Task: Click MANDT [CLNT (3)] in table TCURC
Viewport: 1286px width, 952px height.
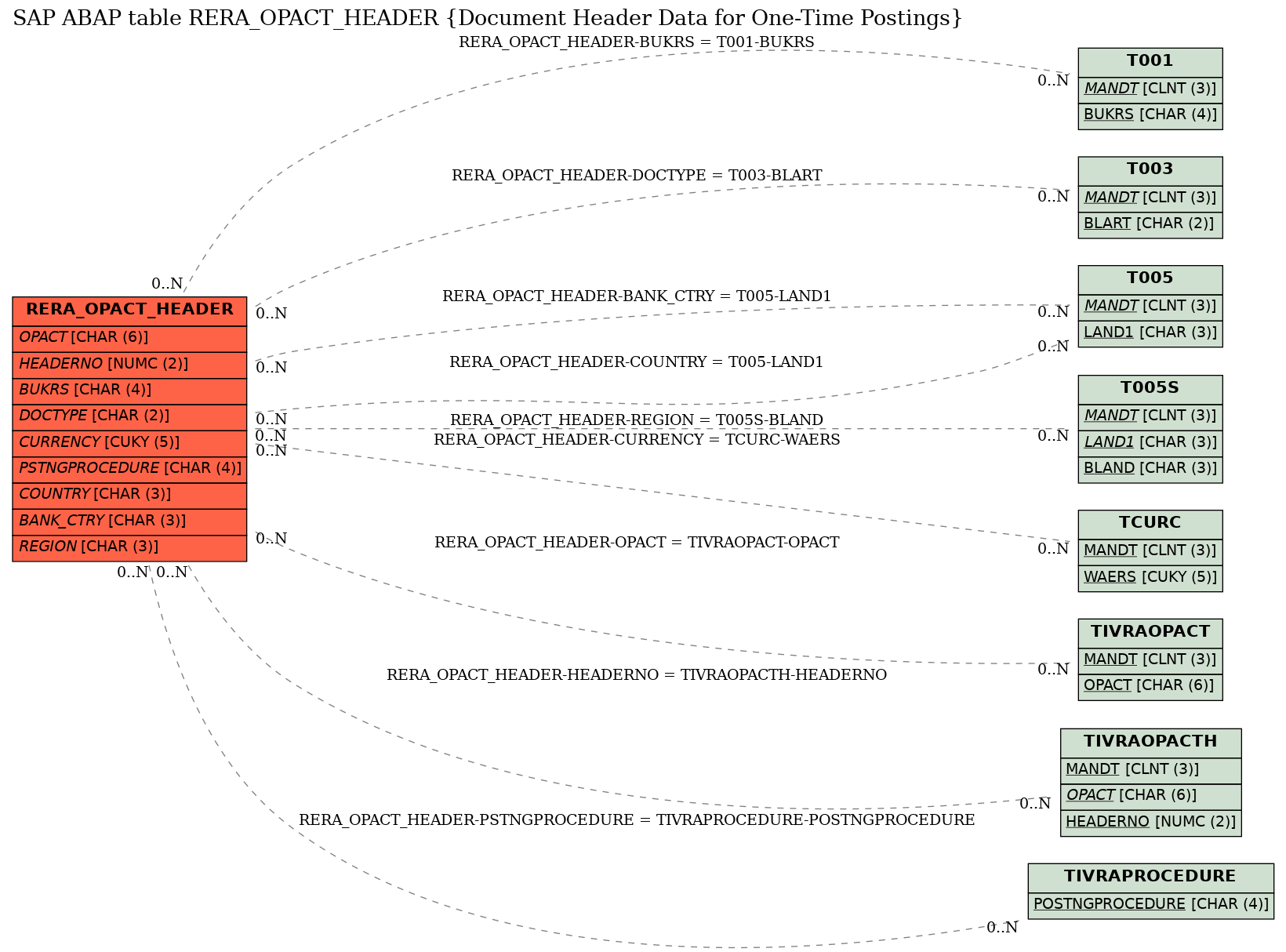Action: [x=1150, y=551]
